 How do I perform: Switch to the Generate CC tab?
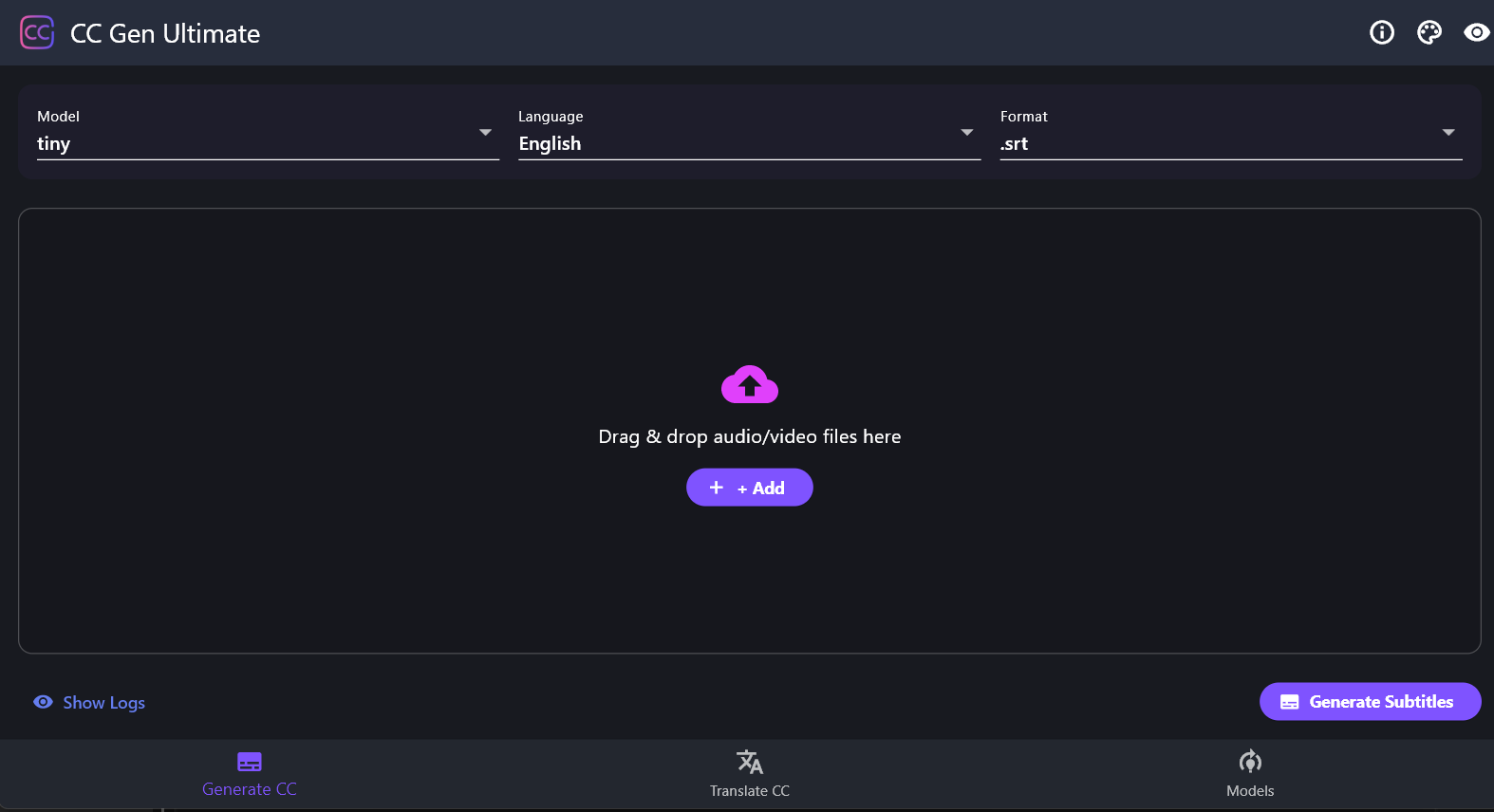tap(250, 775)
